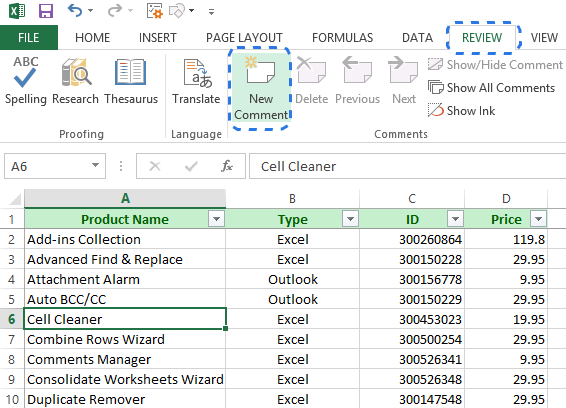Go to the Previous comment
The width and height of the screenshot is (566, 408).
tap(357, 81)
